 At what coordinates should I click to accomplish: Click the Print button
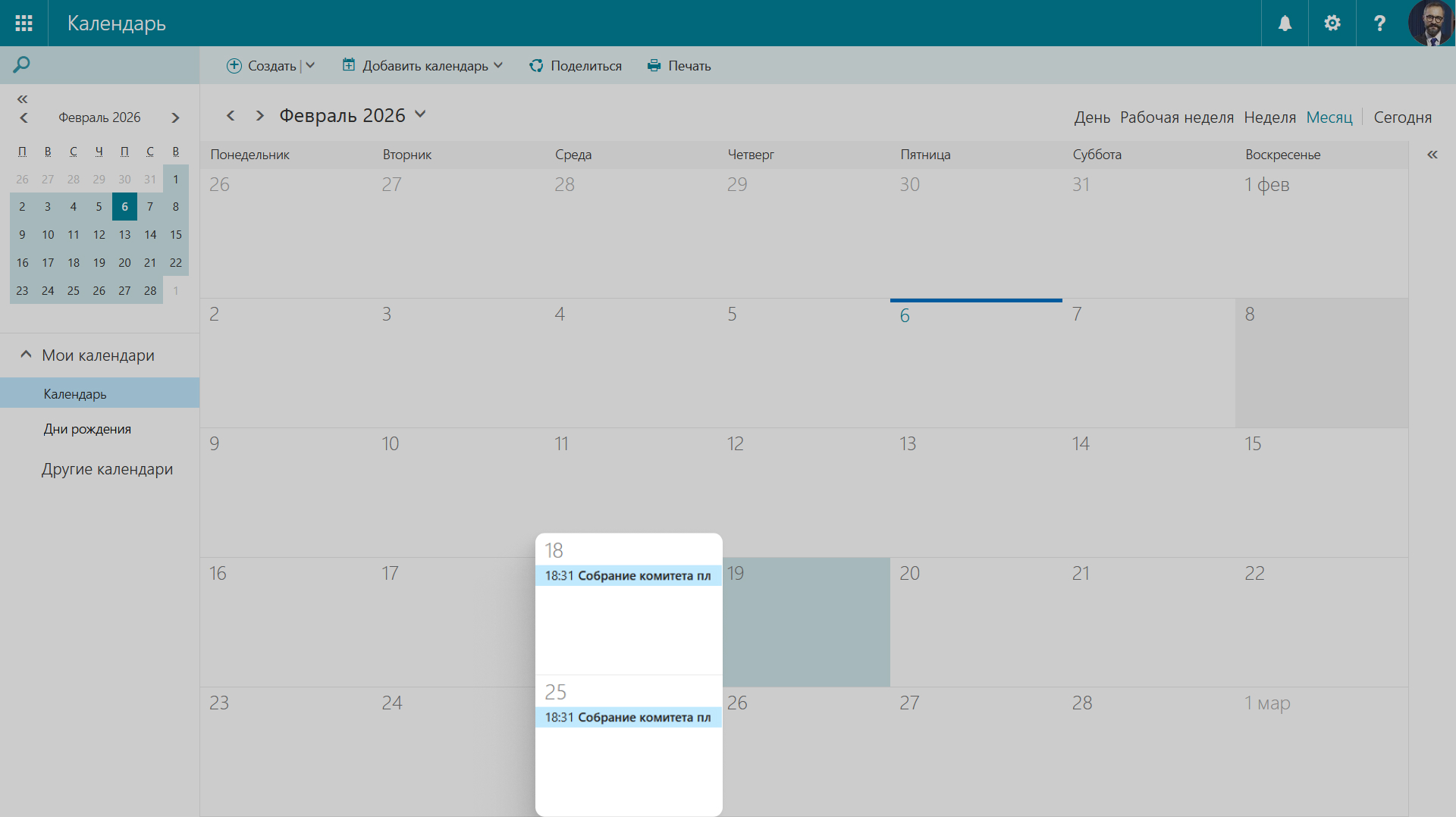click(x=679, y=66)
